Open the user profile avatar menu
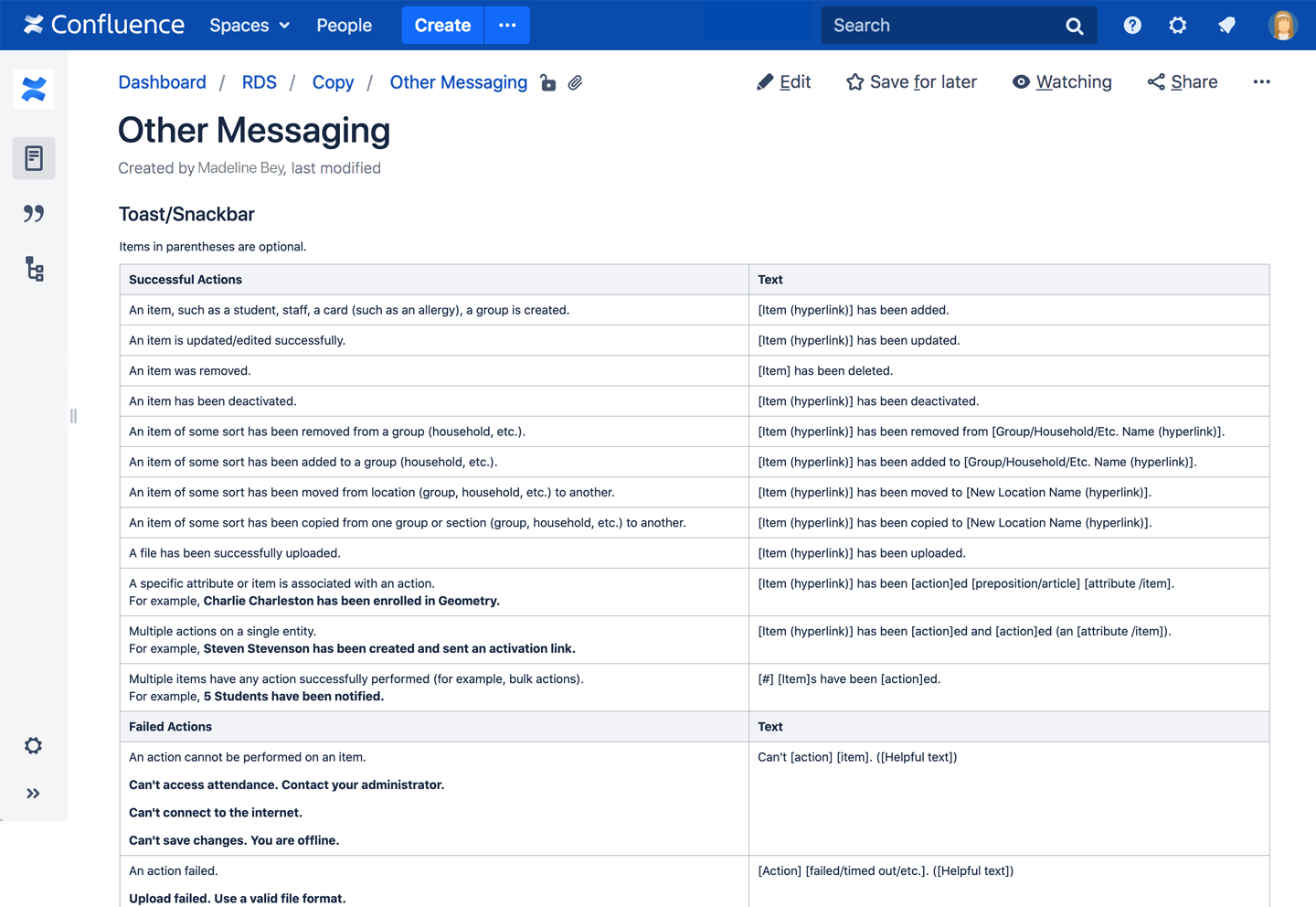This screenshot has width=1316, height=907. click(x=1283, y=25)
